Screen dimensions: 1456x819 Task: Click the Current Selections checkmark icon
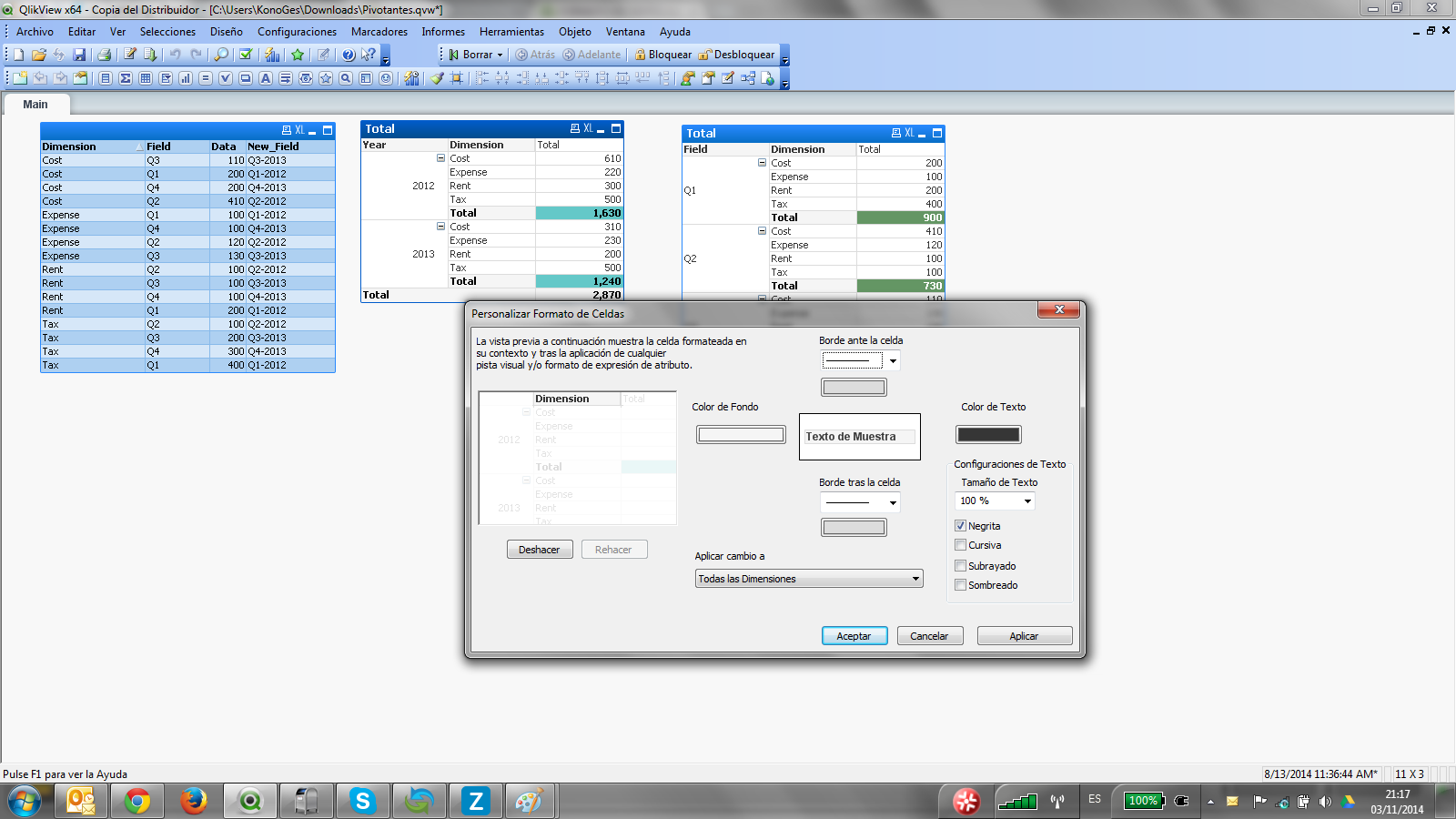click(x=246, y=55)
